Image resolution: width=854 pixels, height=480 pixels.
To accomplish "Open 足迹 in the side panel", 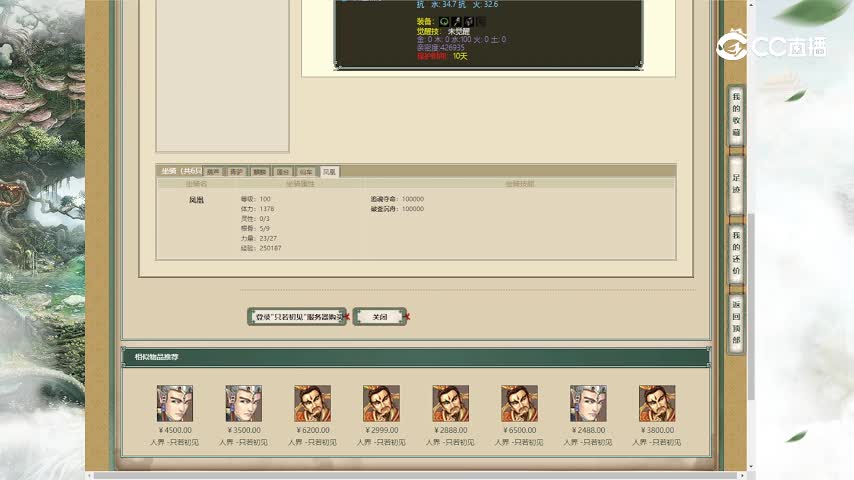I will tap(736, 184).
